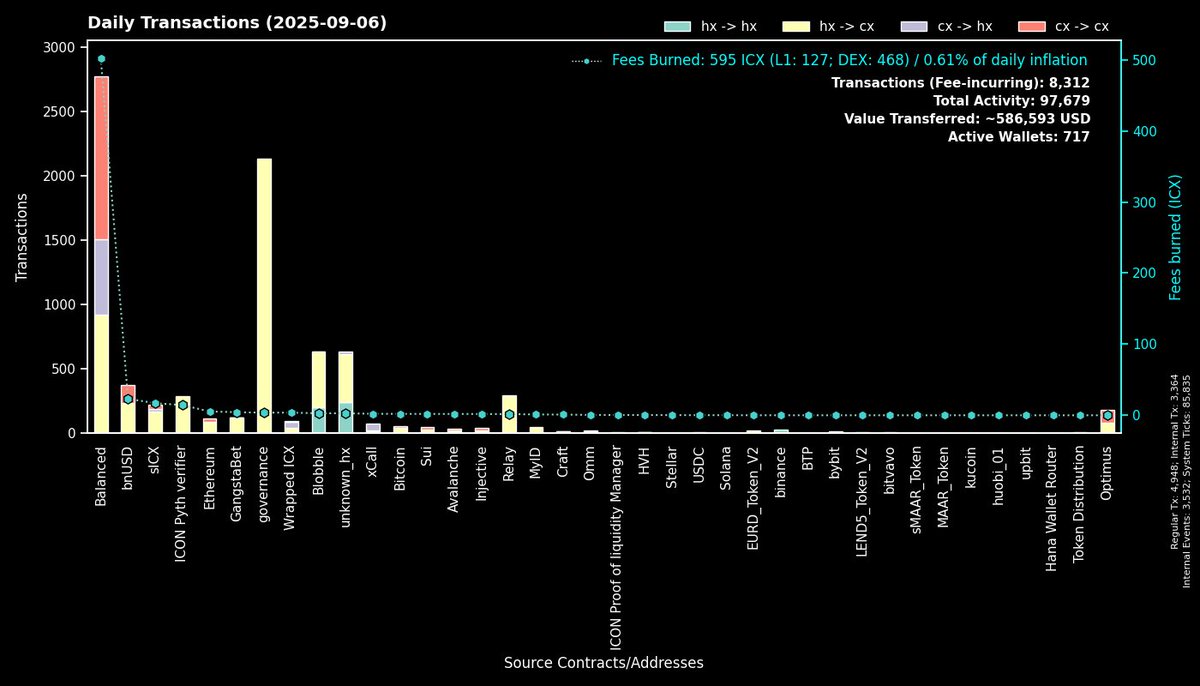Click the 3000 tick on Transactions axis
The height and width of the screenshot is (686, 1200).
(58, 47)
